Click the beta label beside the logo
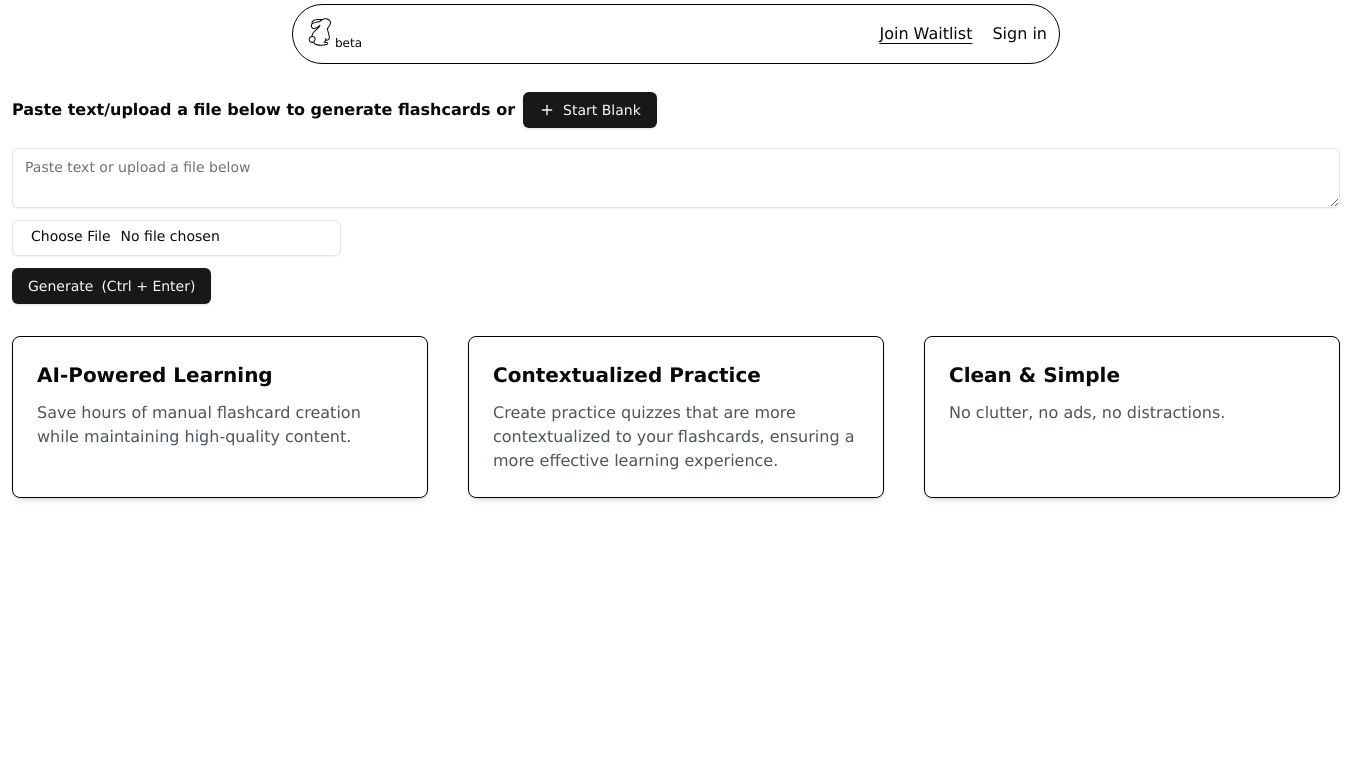Viewport: 1352px width, 760px height. click(x=348, y=43)
